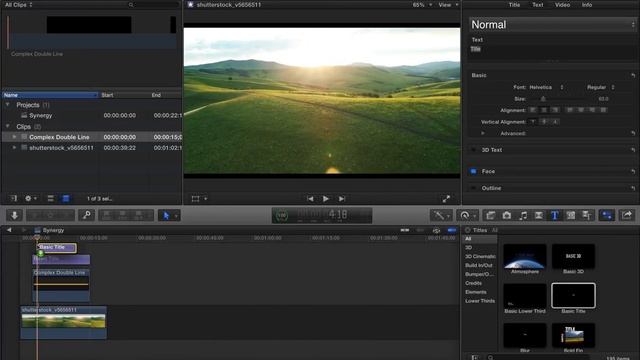Screen dimensions: 640x360
Task: Go back in timeline history
Action: coord(9,230)
